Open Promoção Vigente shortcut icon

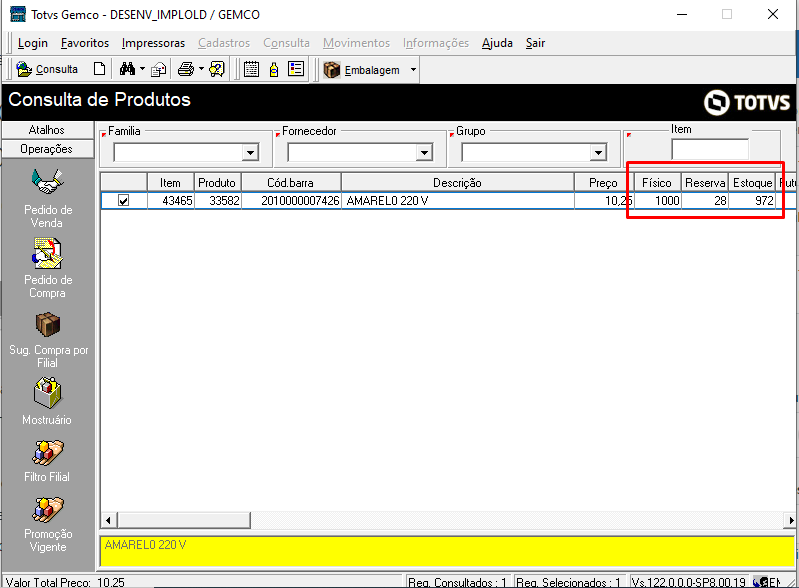pyautogui.click(x=48, y=510)
